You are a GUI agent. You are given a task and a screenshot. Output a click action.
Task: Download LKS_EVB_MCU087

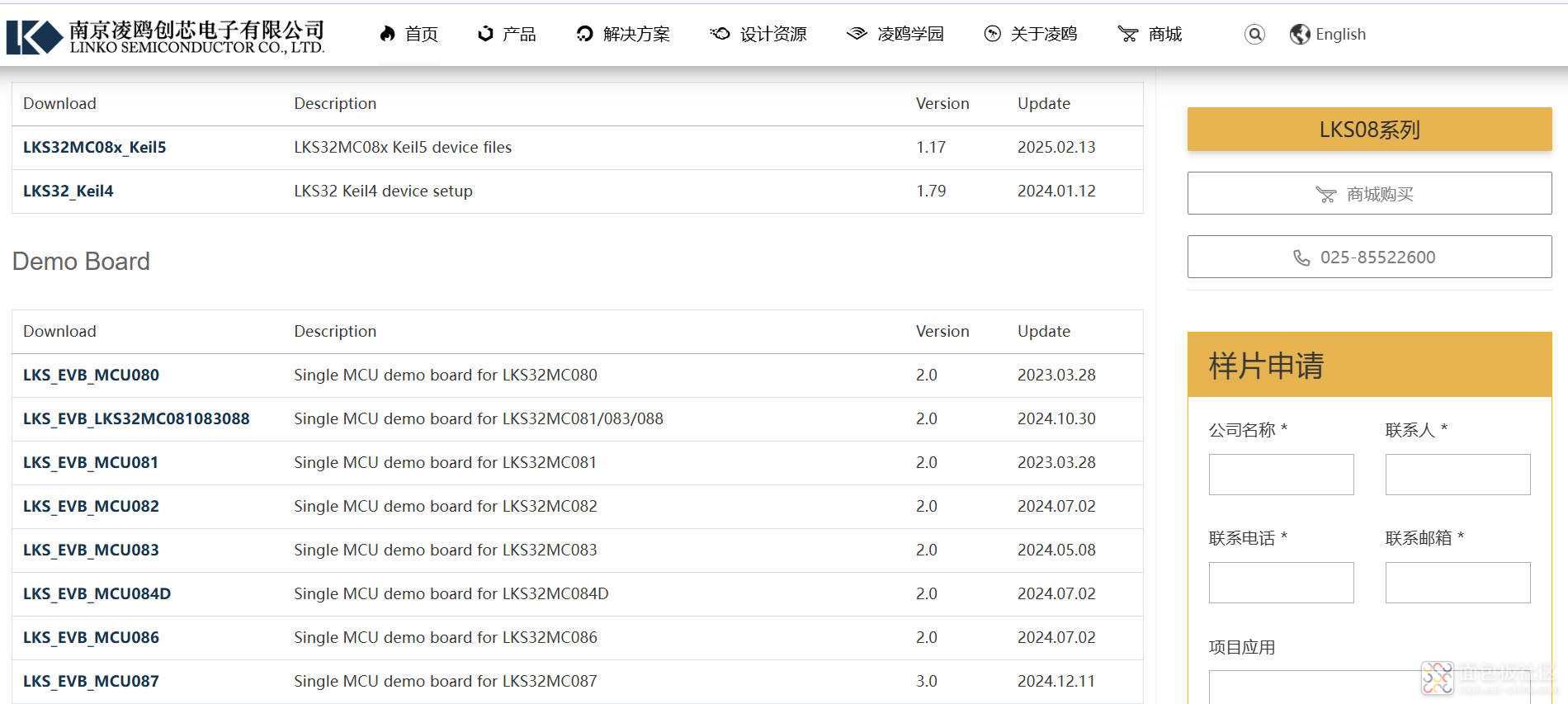coord(91,681)
